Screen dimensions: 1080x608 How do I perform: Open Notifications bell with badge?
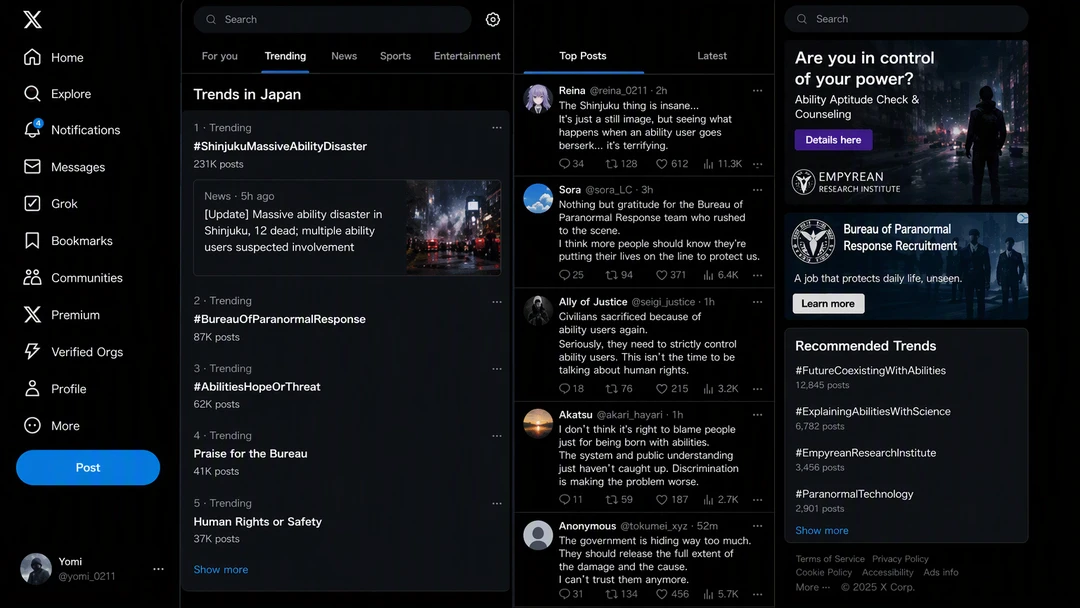coord(32,129)
